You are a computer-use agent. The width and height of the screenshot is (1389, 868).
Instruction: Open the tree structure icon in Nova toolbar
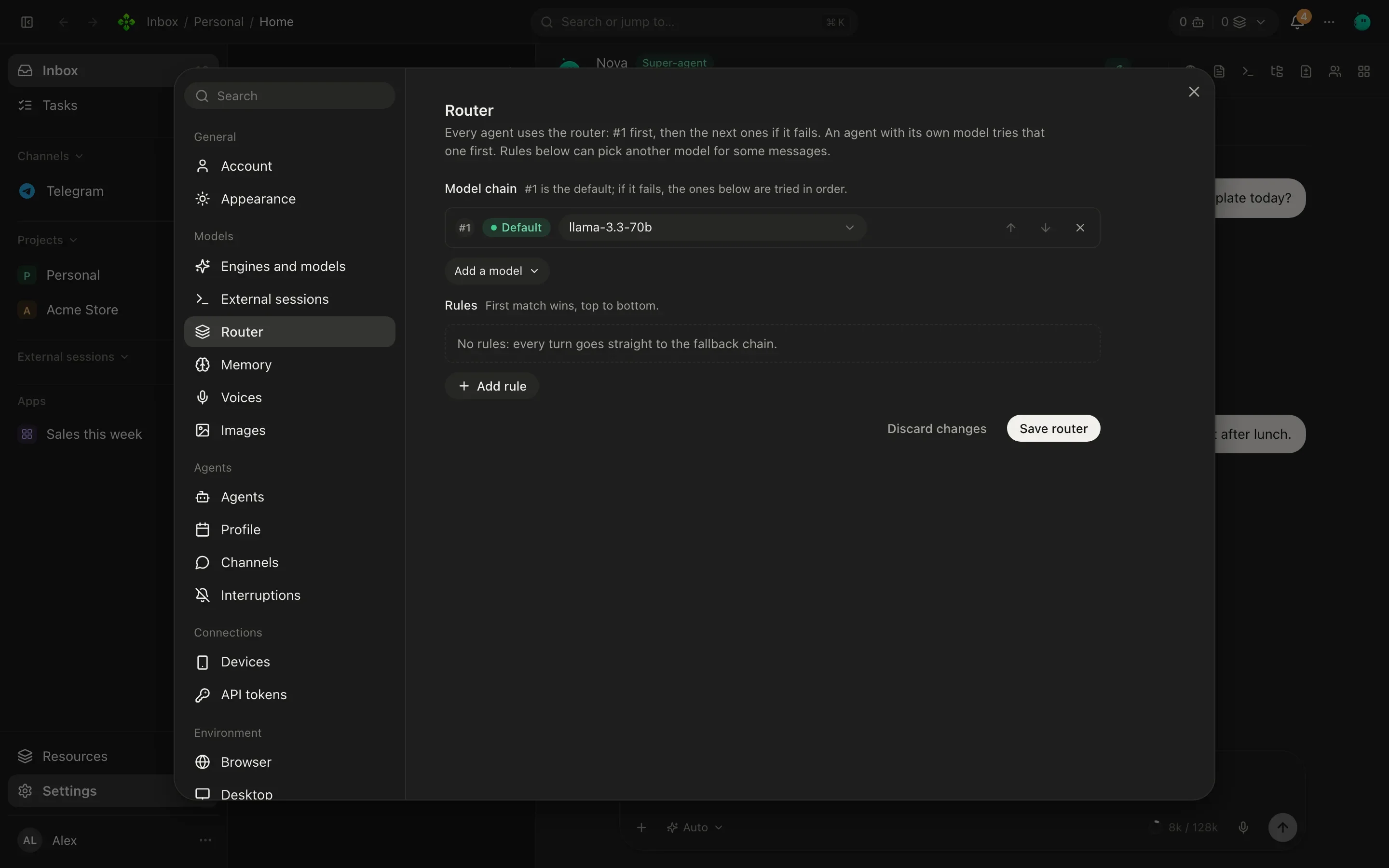tap(1277, 71)
